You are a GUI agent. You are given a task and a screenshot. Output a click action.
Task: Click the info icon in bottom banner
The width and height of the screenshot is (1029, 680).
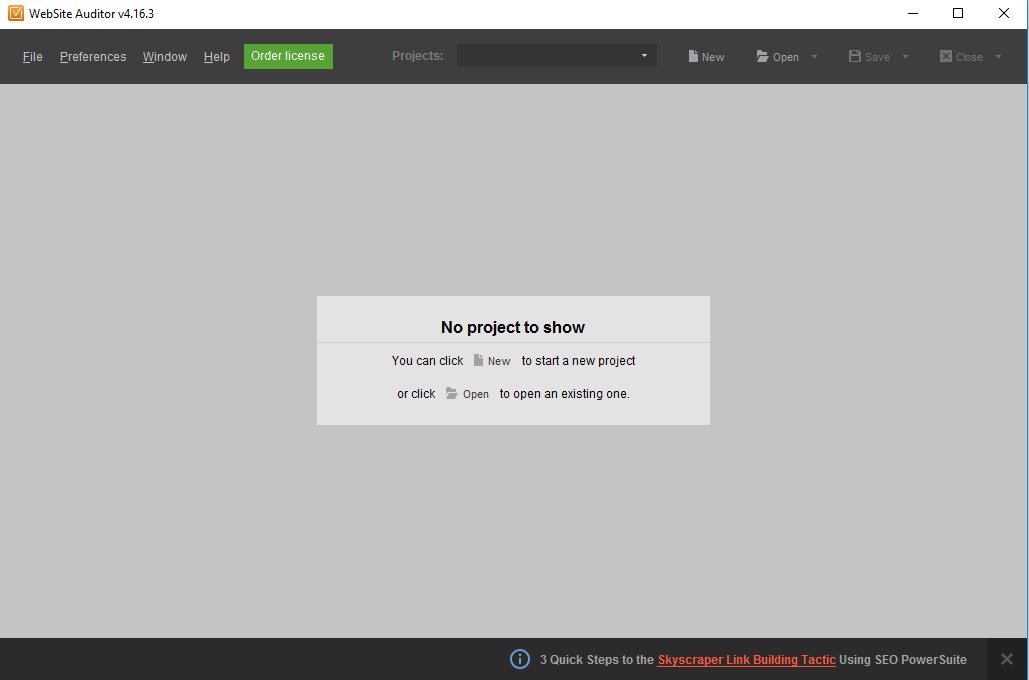(520, 658)
